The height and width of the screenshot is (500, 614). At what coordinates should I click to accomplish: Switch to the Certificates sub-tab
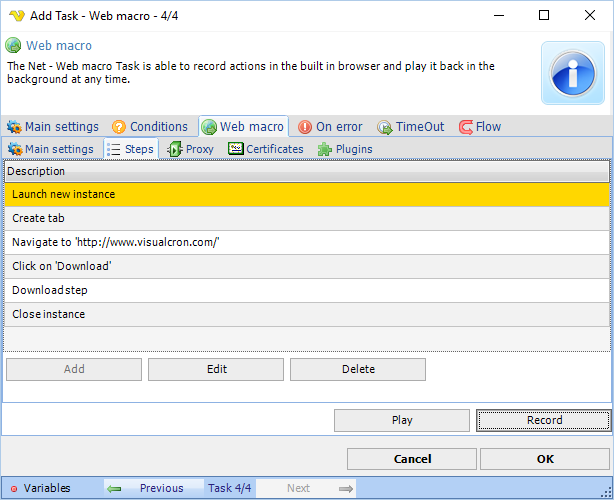tap(266, 149)
